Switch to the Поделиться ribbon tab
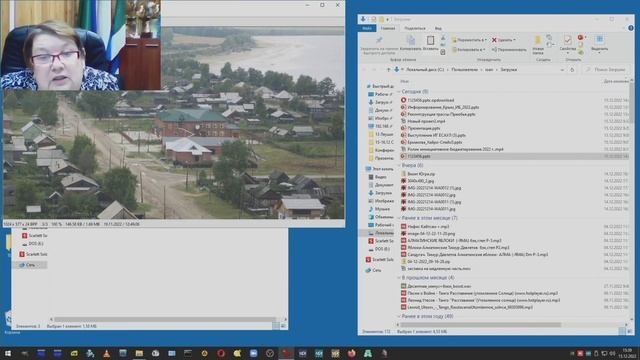The width and height of the screenshot is (640, 360). (415, 28)
